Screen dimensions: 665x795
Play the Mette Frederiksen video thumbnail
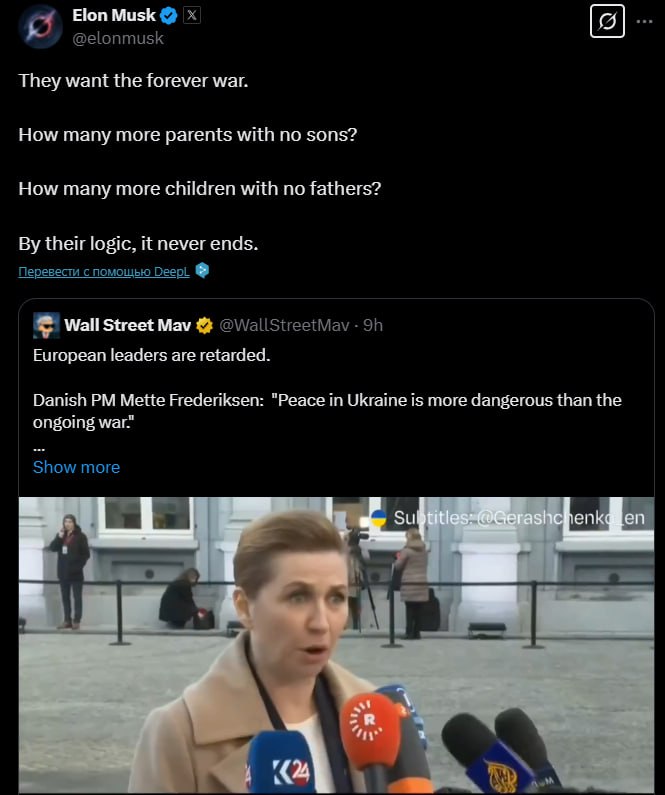(336, 645)
